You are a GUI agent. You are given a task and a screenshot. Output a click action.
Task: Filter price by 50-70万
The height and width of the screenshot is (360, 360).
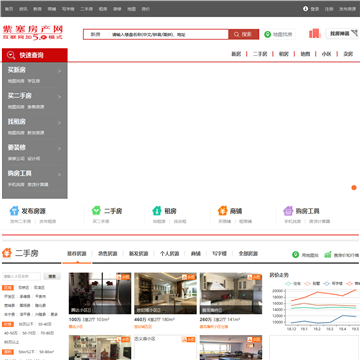(29, 333)
